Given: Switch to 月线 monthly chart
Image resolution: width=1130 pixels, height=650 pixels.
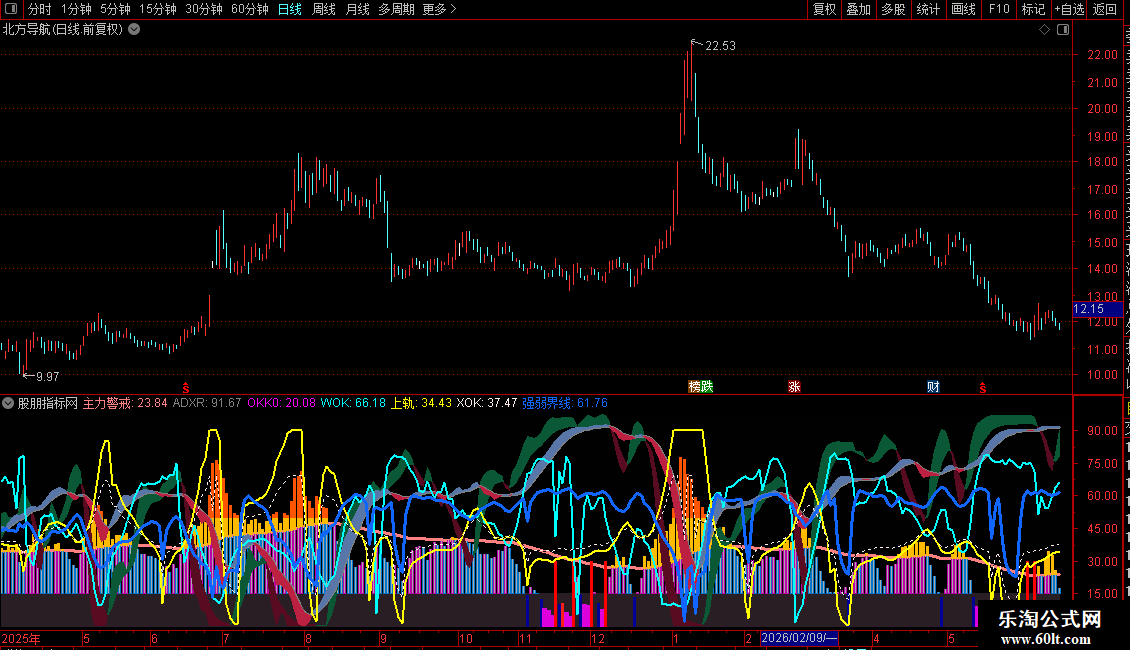Looking at the screenshot, I should click(x=357, y=9).
